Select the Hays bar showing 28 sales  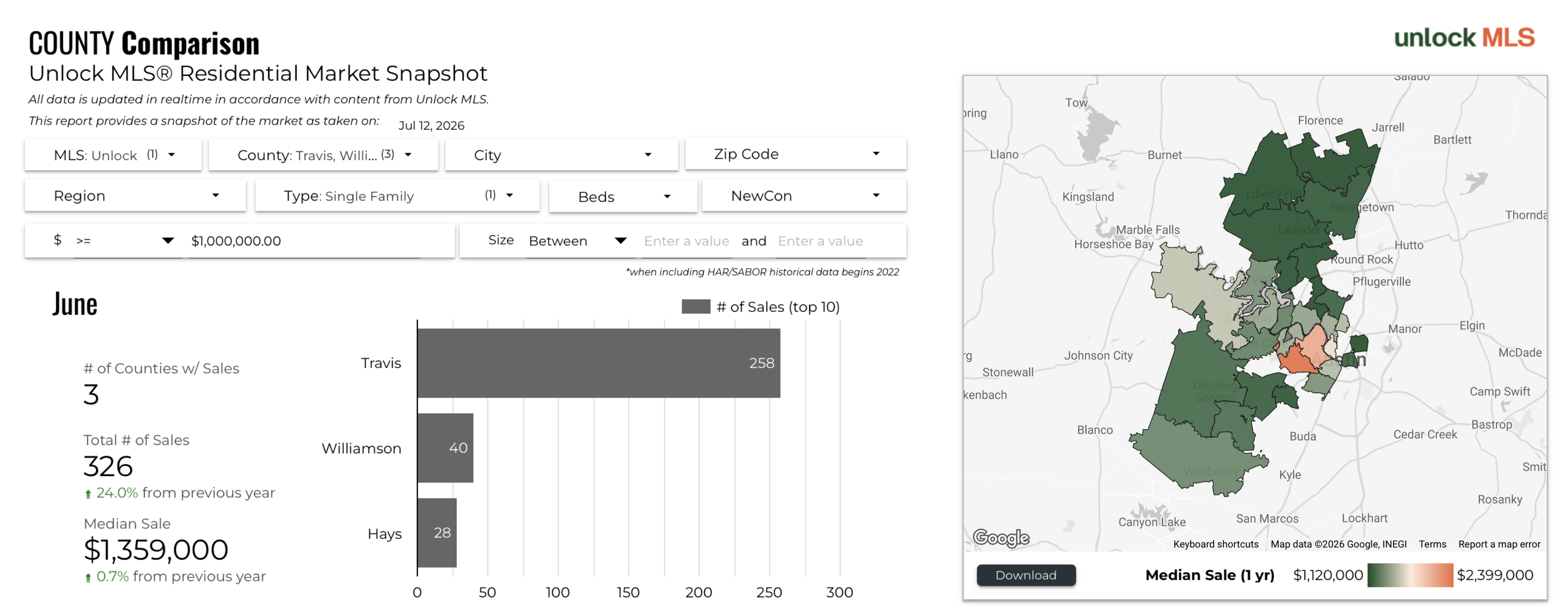(437, 533)
